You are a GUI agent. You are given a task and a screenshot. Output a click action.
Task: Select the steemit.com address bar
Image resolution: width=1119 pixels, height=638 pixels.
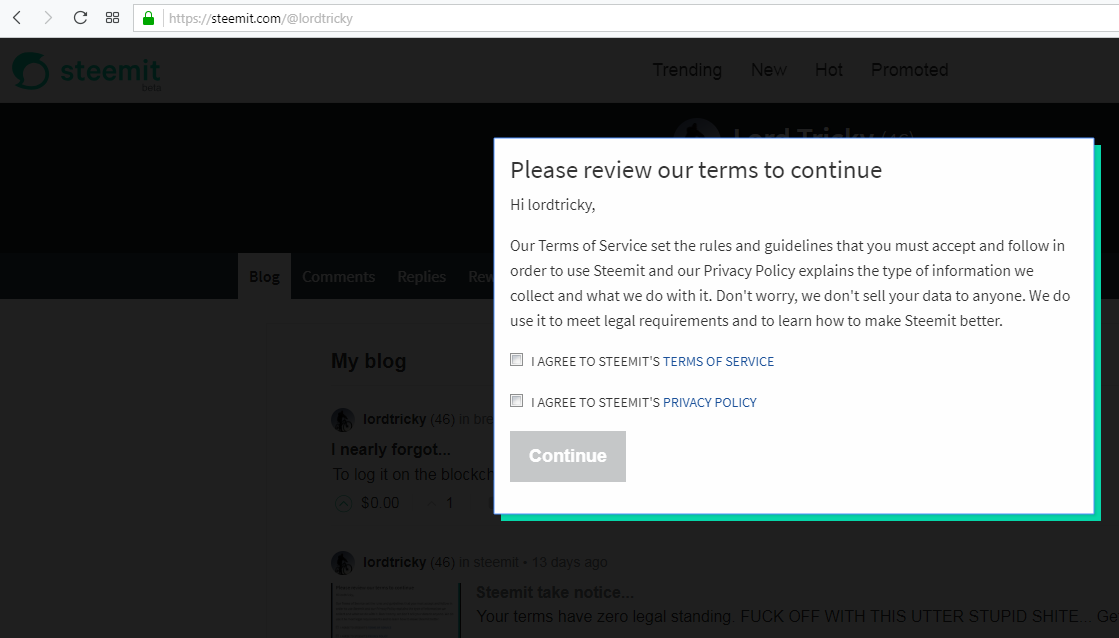628,19
